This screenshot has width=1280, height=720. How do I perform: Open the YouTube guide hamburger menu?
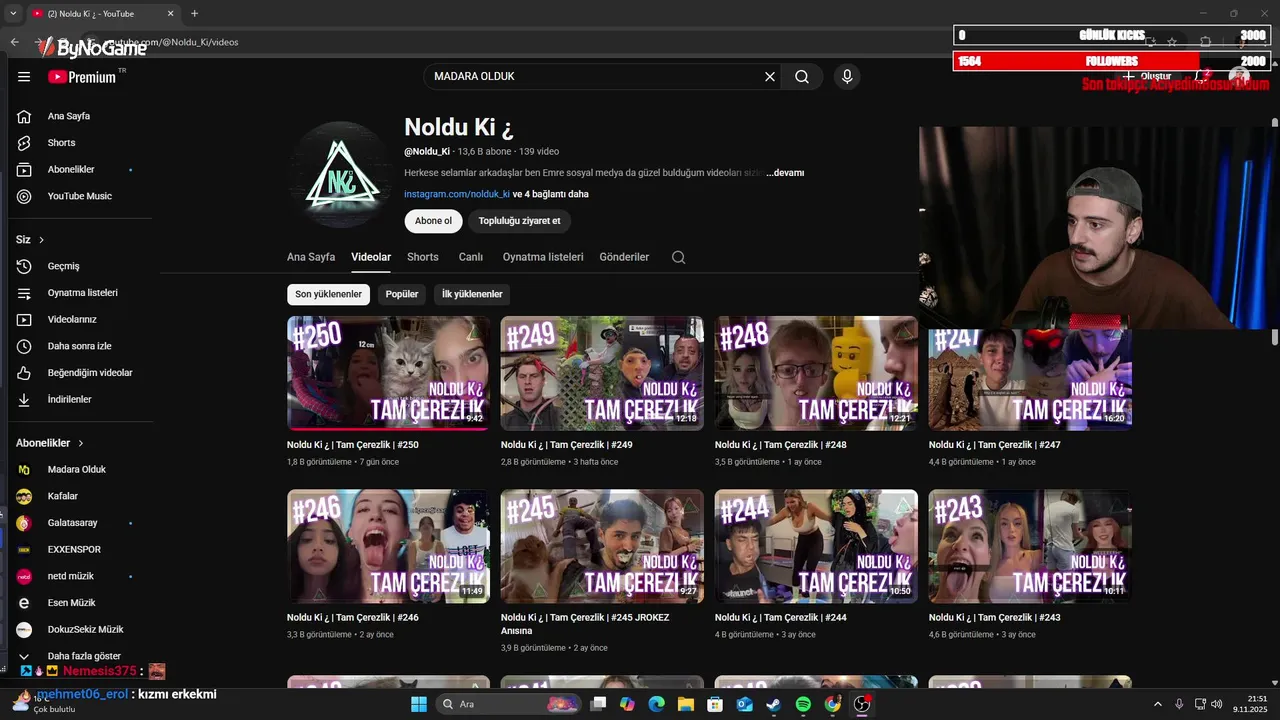click(x=24, y=77)
